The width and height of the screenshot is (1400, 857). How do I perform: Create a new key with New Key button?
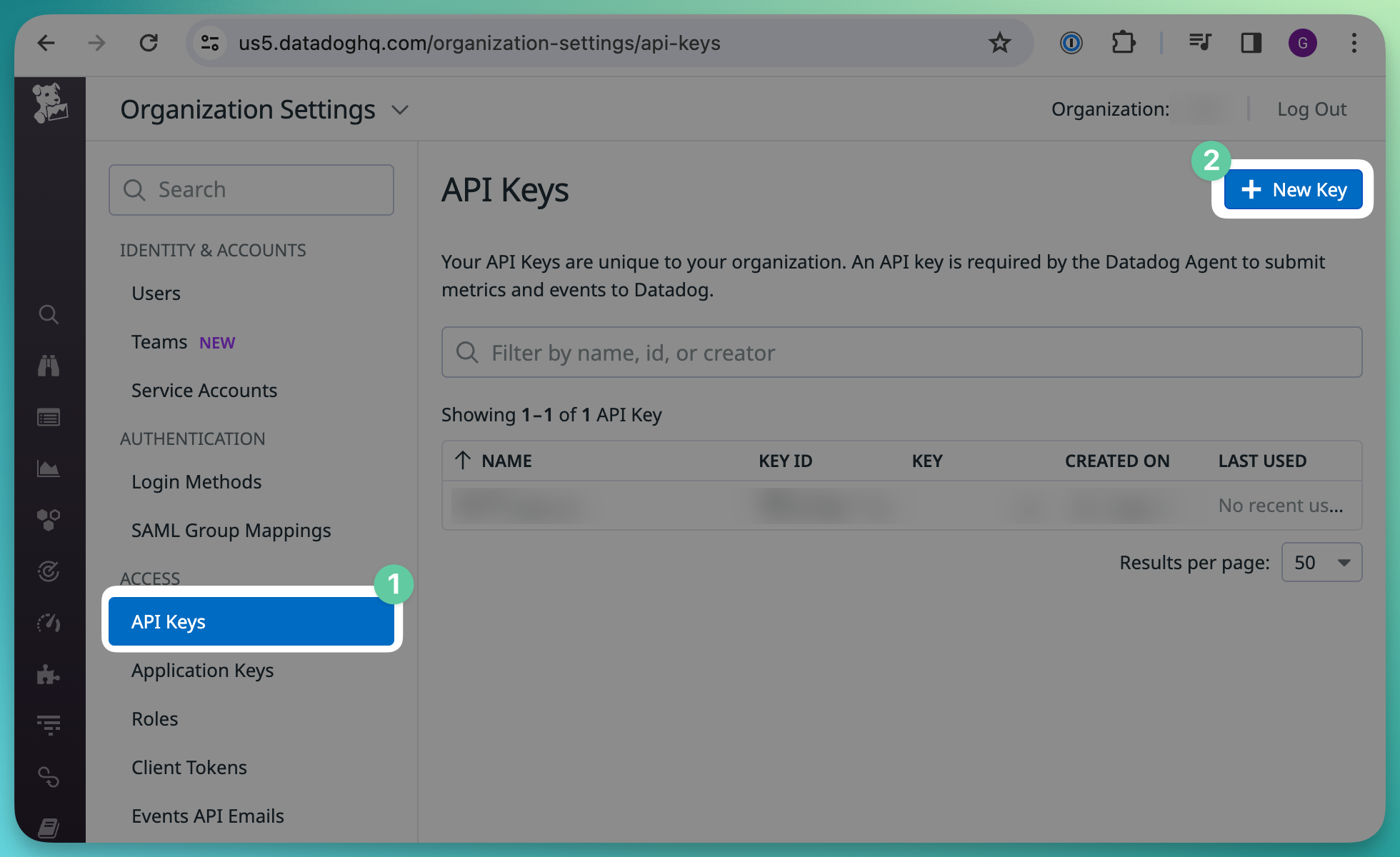(x=1293, y=190)
